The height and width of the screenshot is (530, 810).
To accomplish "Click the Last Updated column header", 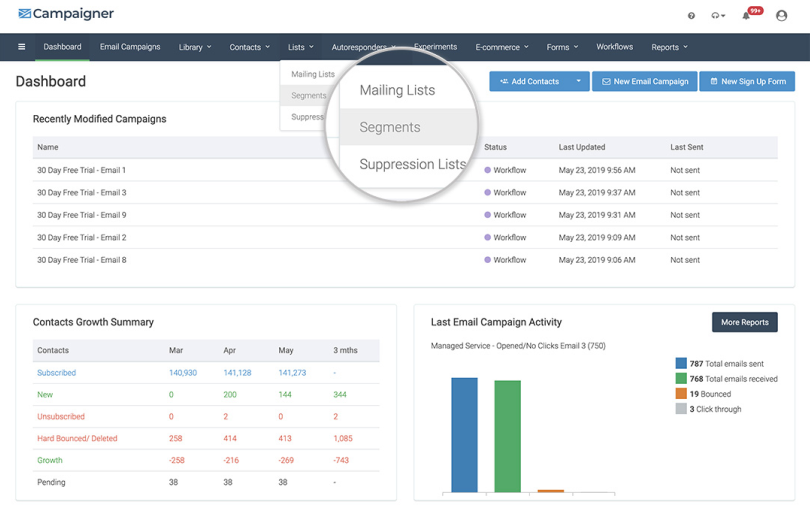I will click(x=582, y=147).
